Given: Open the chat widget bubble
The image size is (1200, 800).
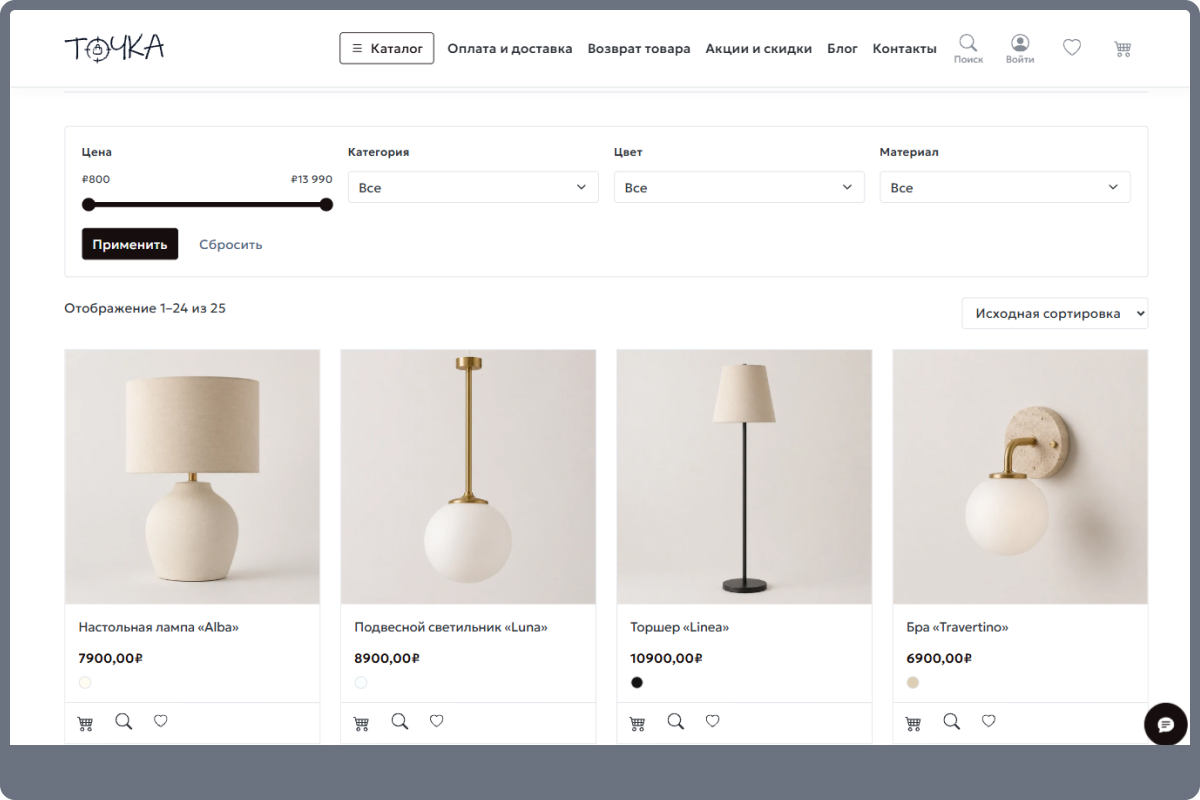Looking at the screenshot, I should 1165,724.
